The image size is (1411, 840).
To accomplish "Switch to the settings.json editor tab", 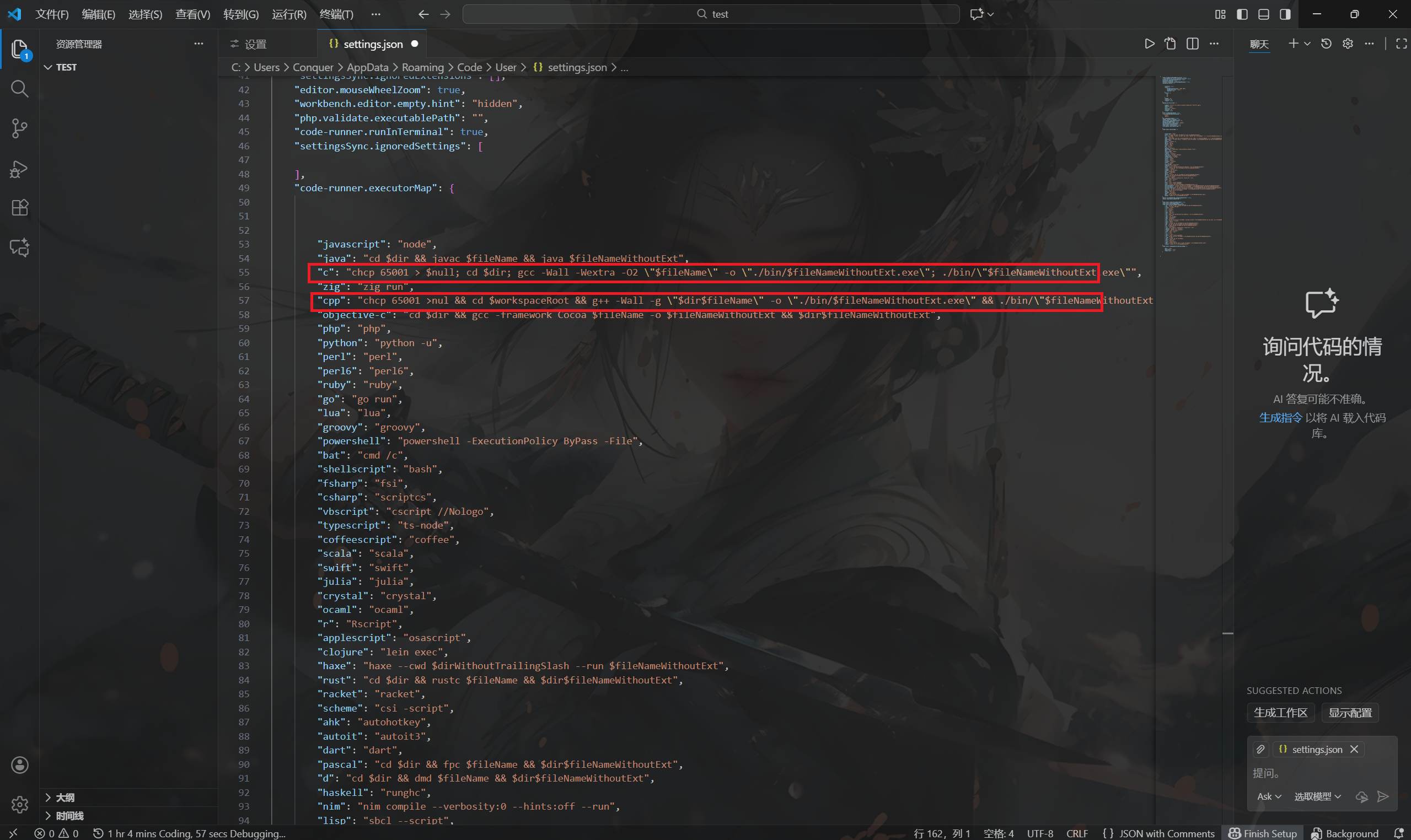I will (x=372, y=44).
